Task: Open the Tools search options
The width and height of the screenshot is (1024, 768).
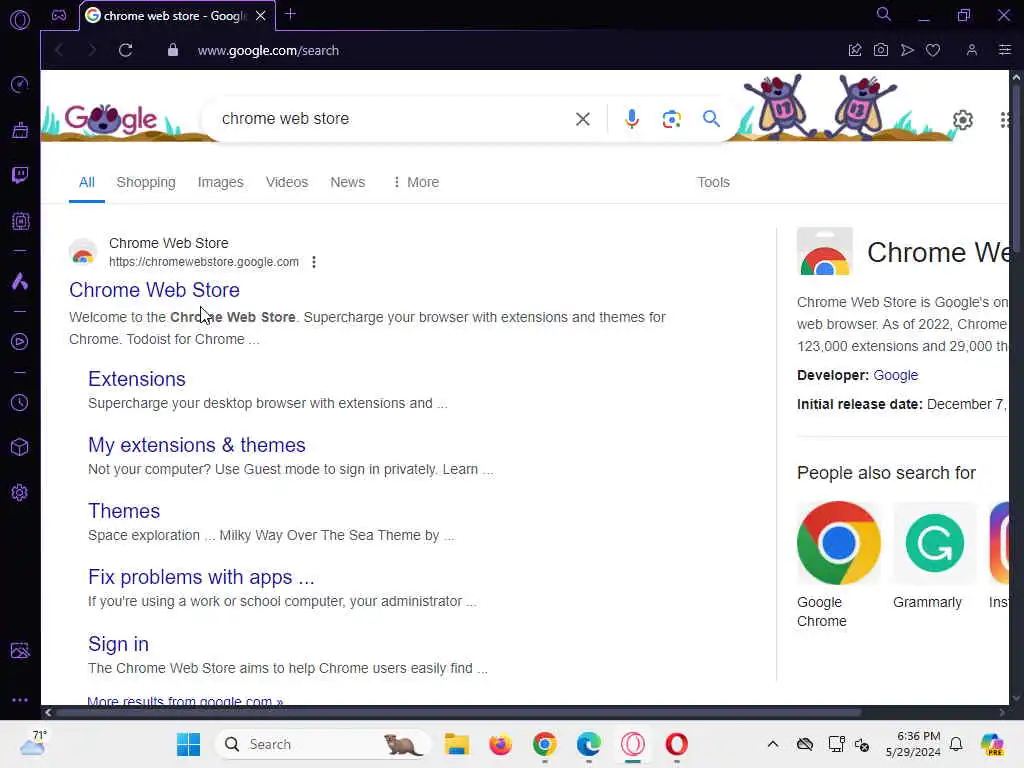Action: click(x=713, y=182)
